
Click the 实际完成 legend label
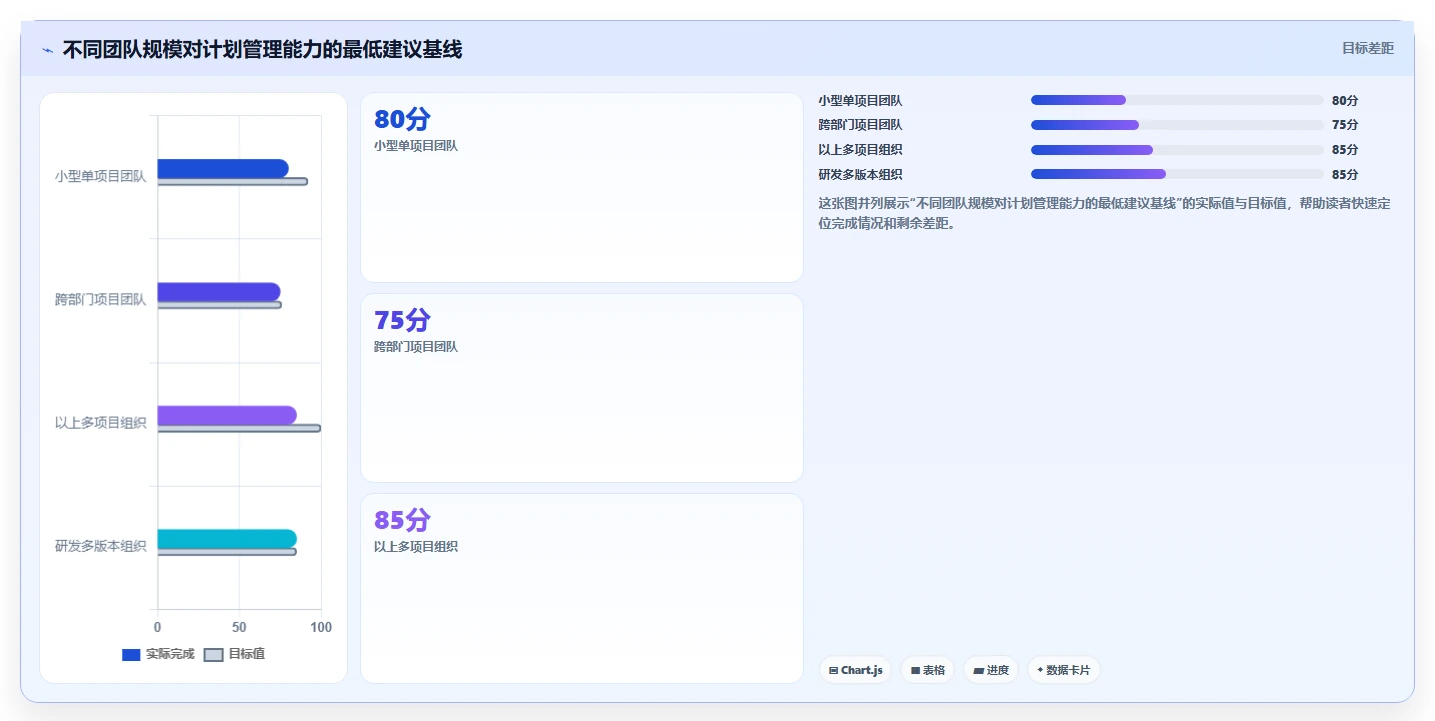[x=170, y=655]
